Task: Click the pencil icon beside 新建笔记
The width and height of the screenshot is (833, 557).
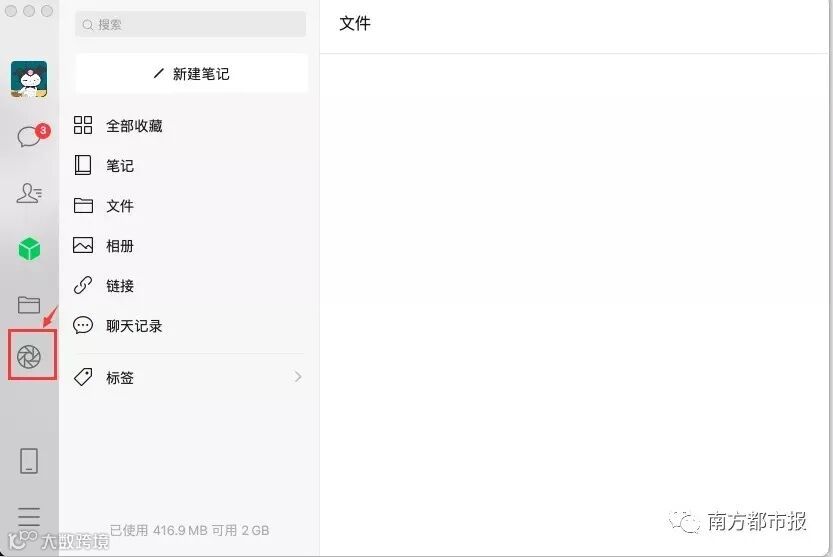Action: [x=159, y=73]
